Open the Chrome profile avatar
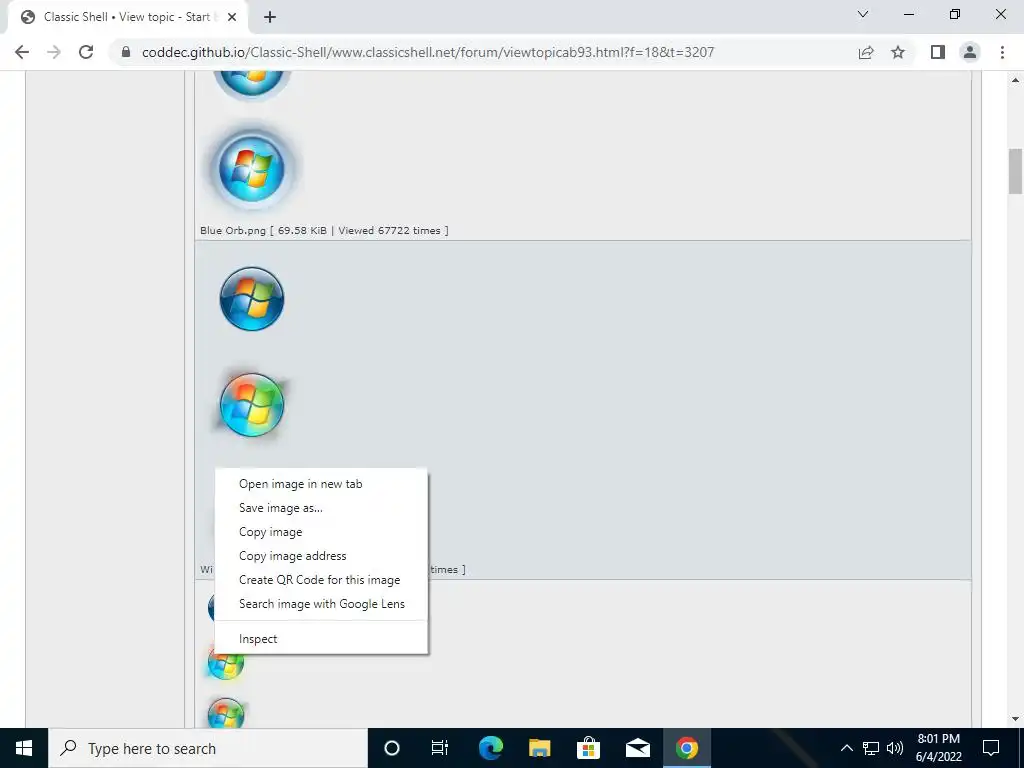This screenshot has height=768, width=1024. coord(970,52)
